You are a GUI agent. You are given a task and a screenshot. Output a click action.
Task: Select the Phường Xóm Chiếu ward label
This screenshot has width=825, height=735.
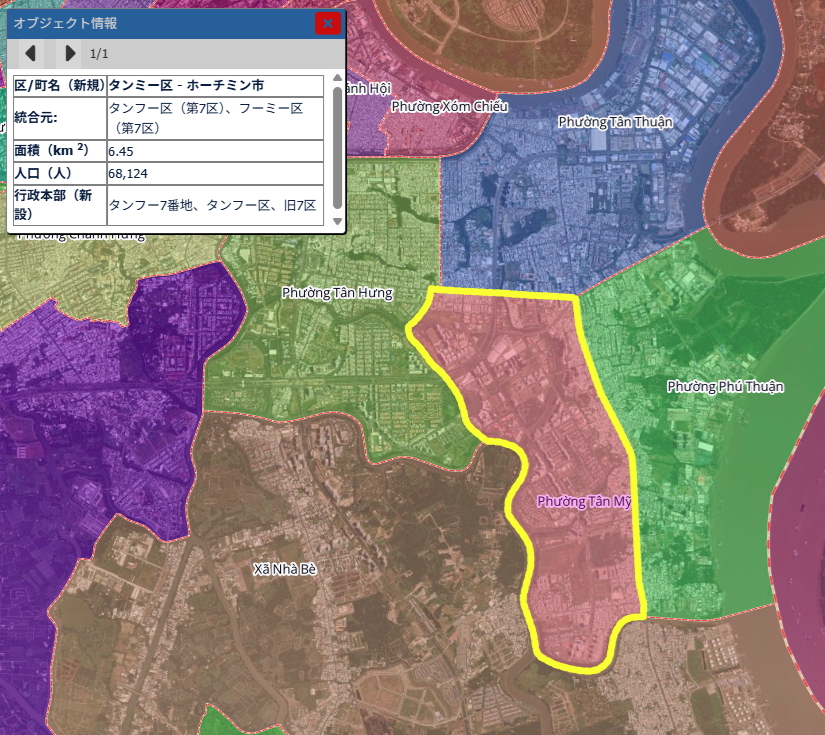450,106
